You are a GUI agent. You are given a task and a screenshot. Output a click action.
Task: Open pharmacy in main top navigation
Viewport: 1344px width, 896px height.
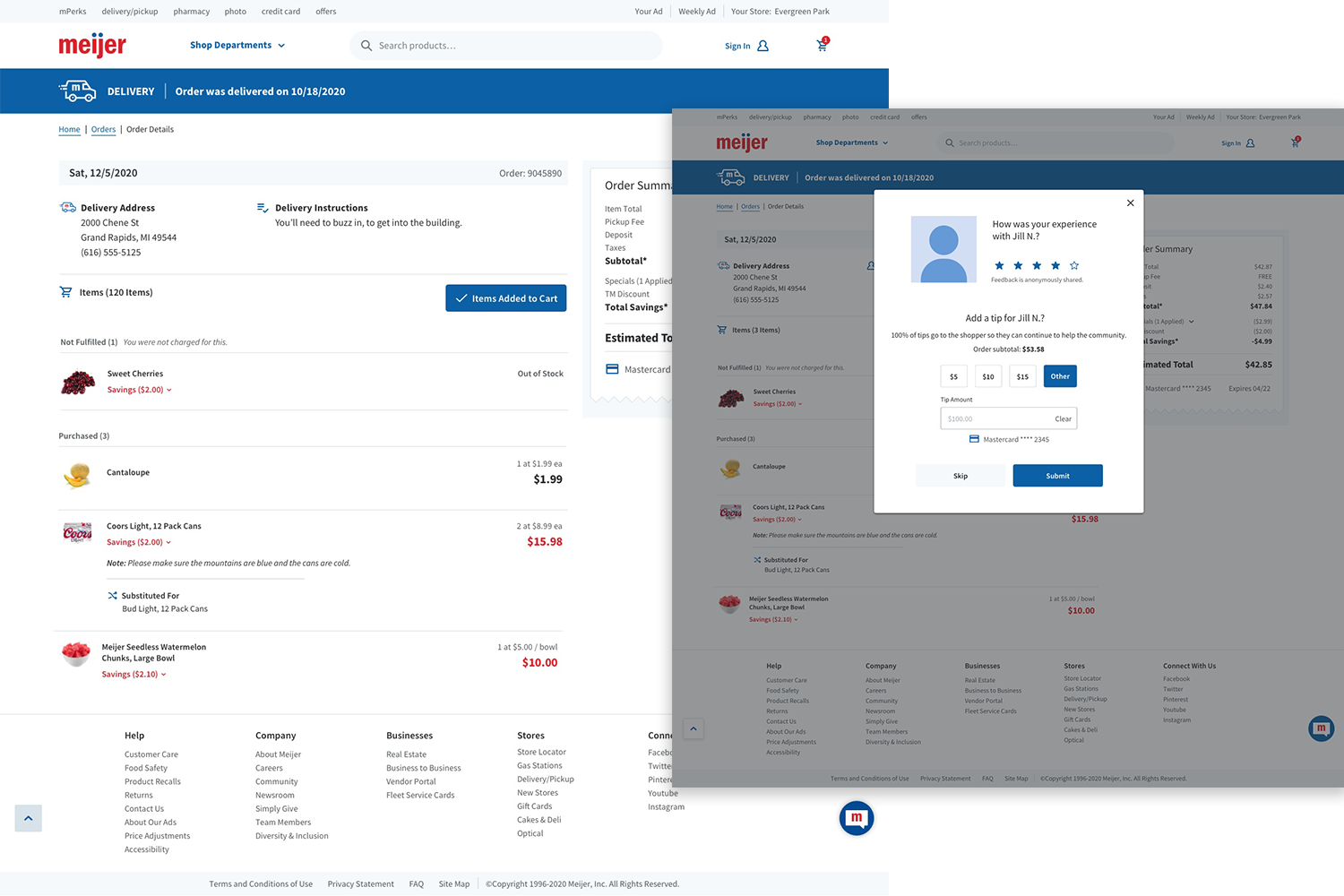pyautogui.click(x=192, y=12)
